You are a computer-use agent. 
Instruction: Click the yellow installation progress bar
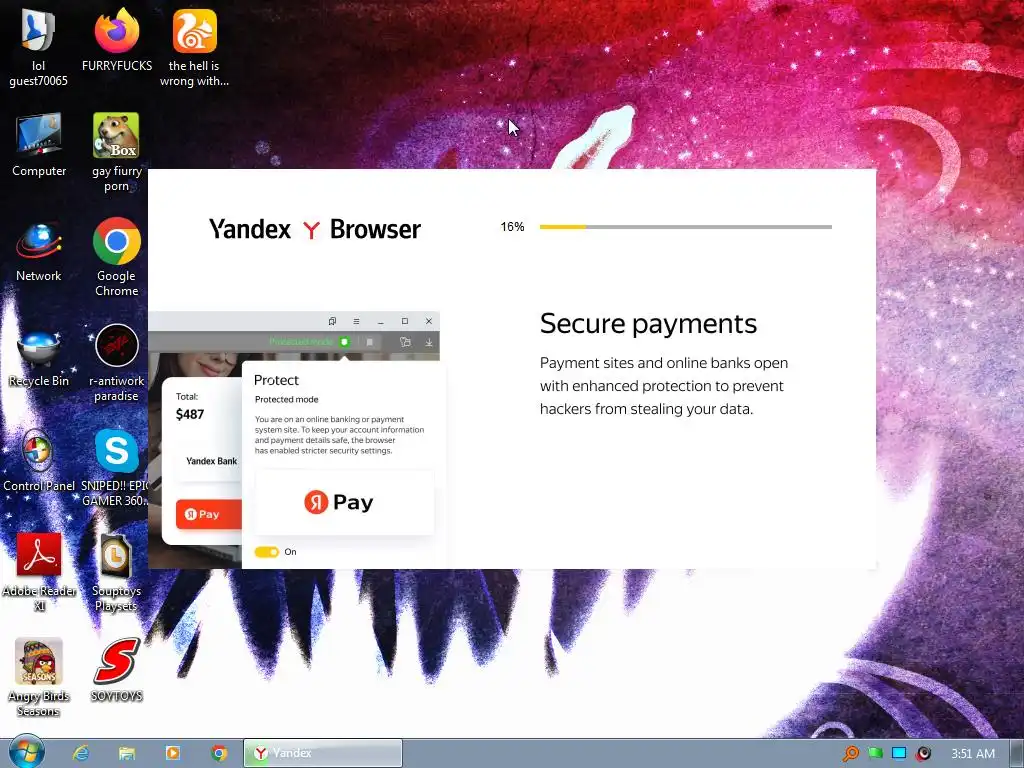685,227
